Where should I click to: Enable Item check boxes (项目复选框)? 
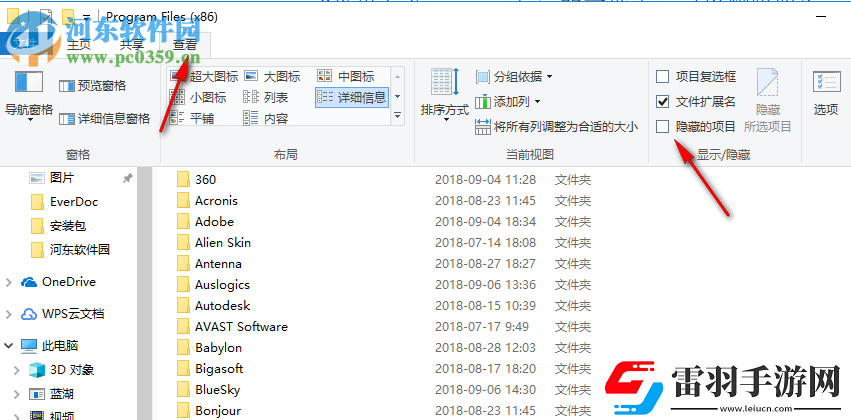pyautogui.click(x=696, y=77)
